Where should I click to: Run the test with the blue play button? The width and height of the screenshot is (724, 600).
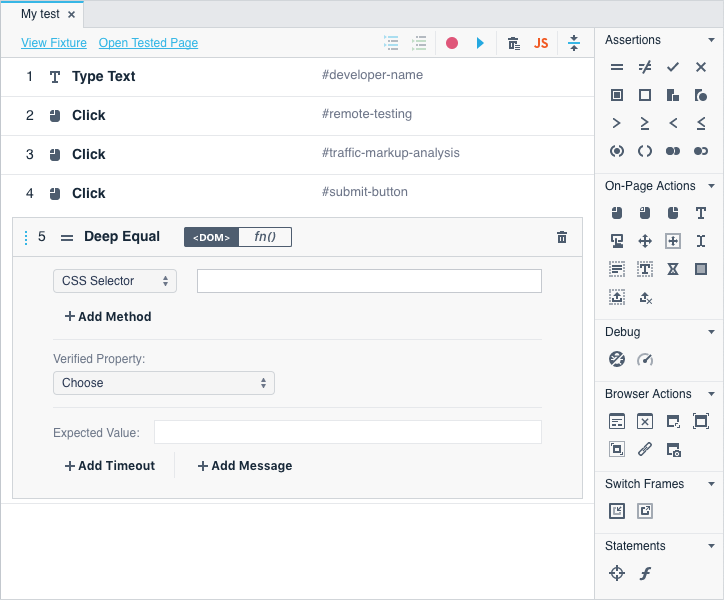tap(480, 43)
